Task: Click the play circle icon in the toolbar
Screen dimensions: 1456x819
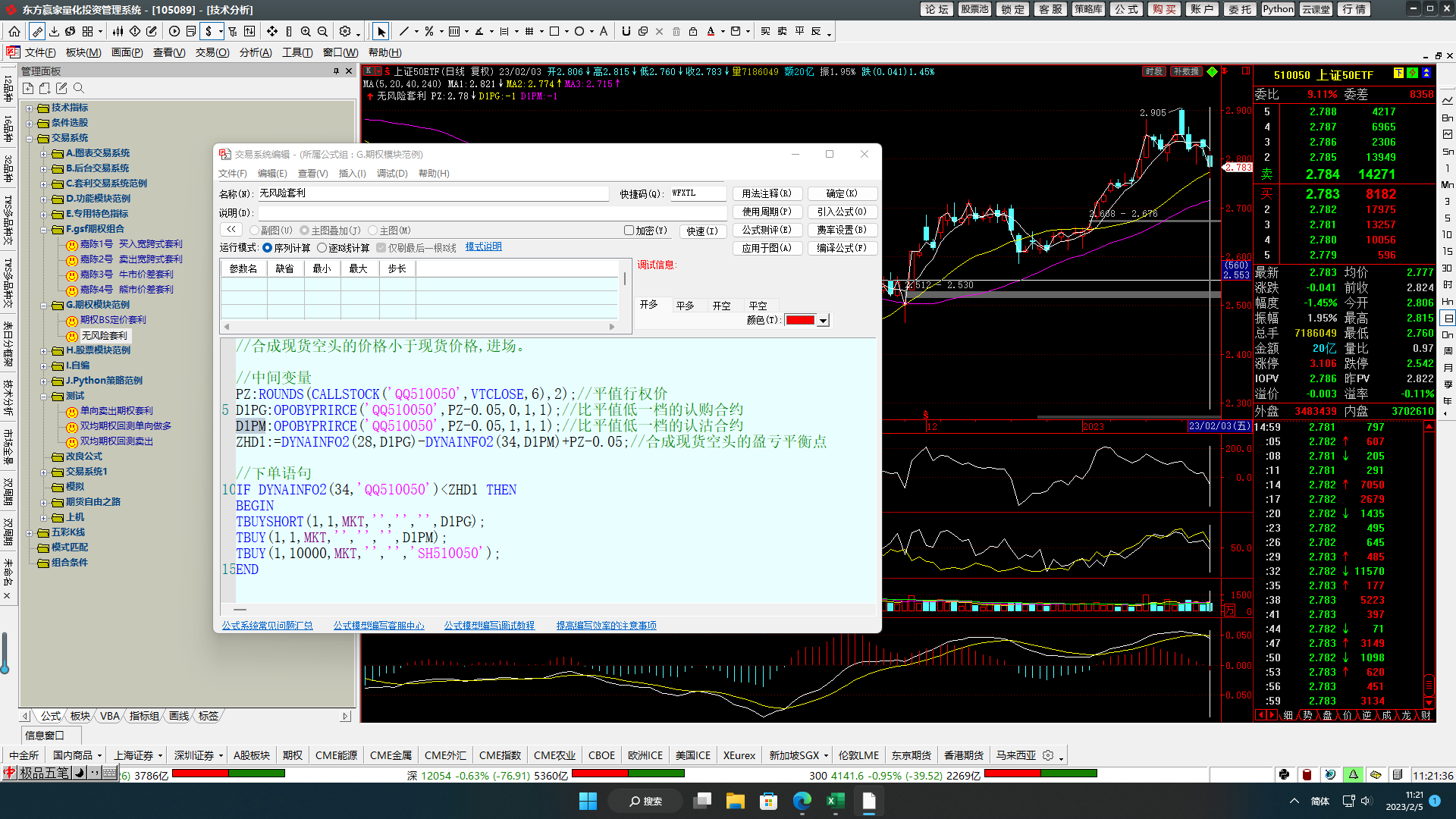Action: (174, 31)
